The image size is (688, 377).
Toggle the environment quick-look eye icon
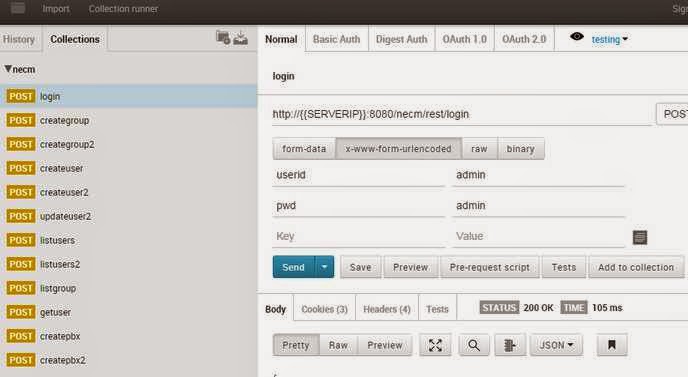point(577,37)
